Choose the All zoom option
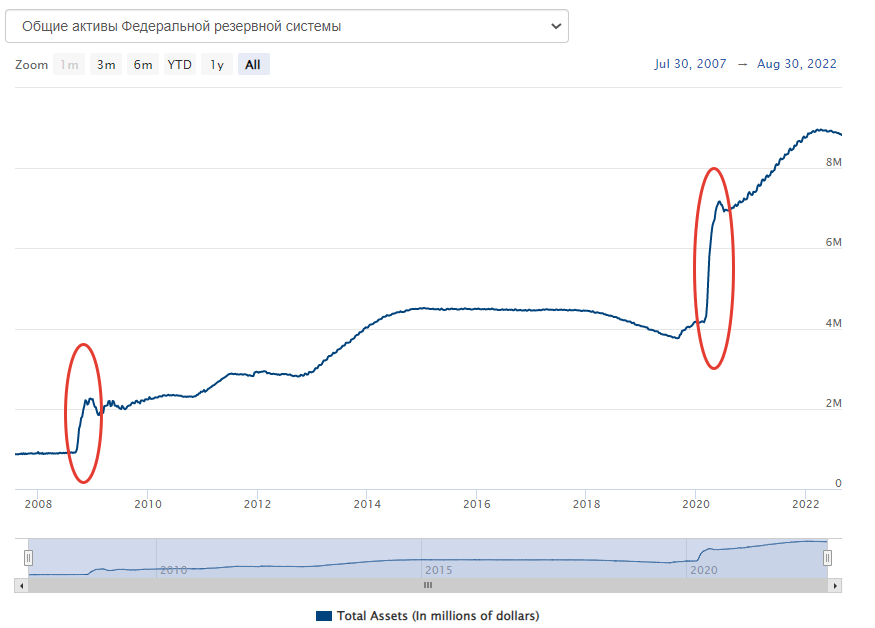The height and width of the screenshot is (628, 875). pyautogui.click(x=253, y=65)
